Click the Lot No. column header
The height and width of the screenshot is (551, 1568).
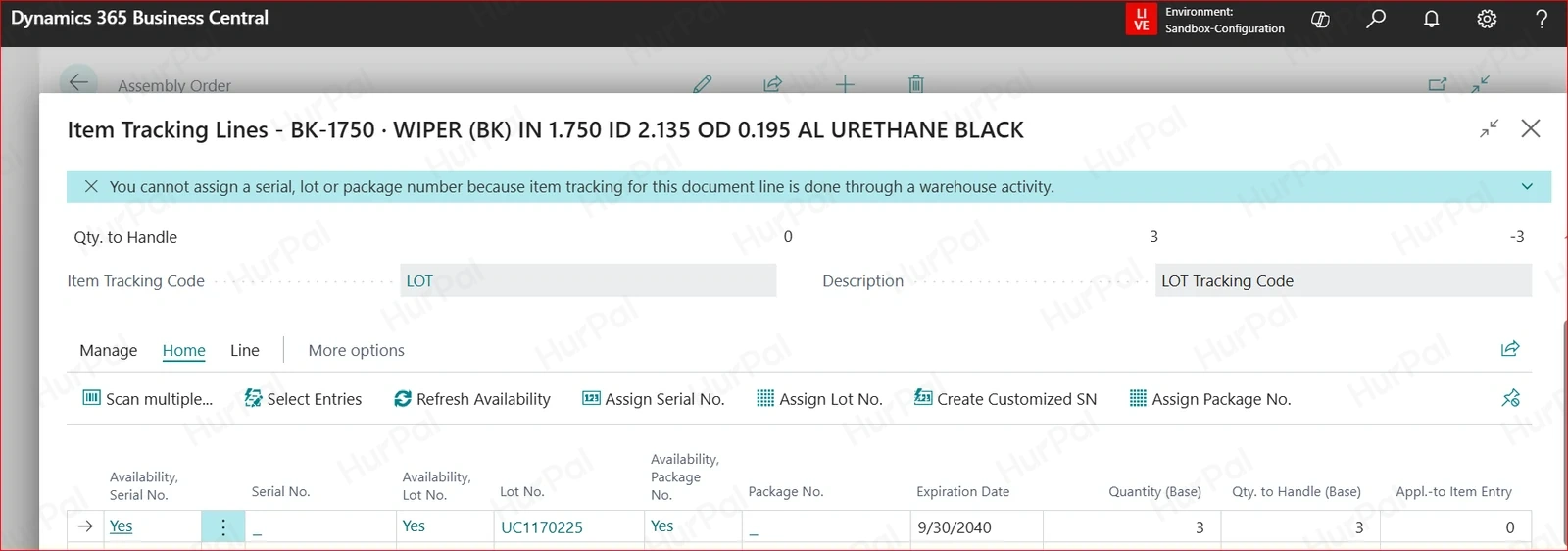pyautogui.click(x=522, y=491)
